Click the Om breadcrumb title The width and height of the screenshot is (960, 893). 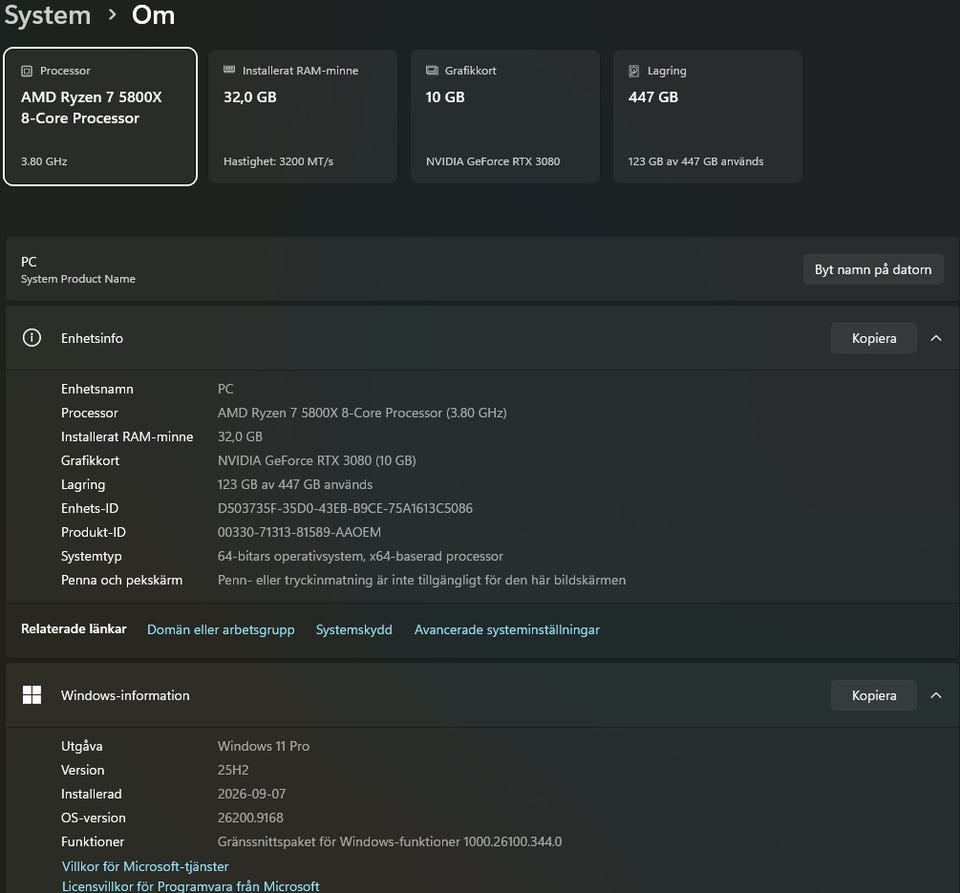click(153, 15)
